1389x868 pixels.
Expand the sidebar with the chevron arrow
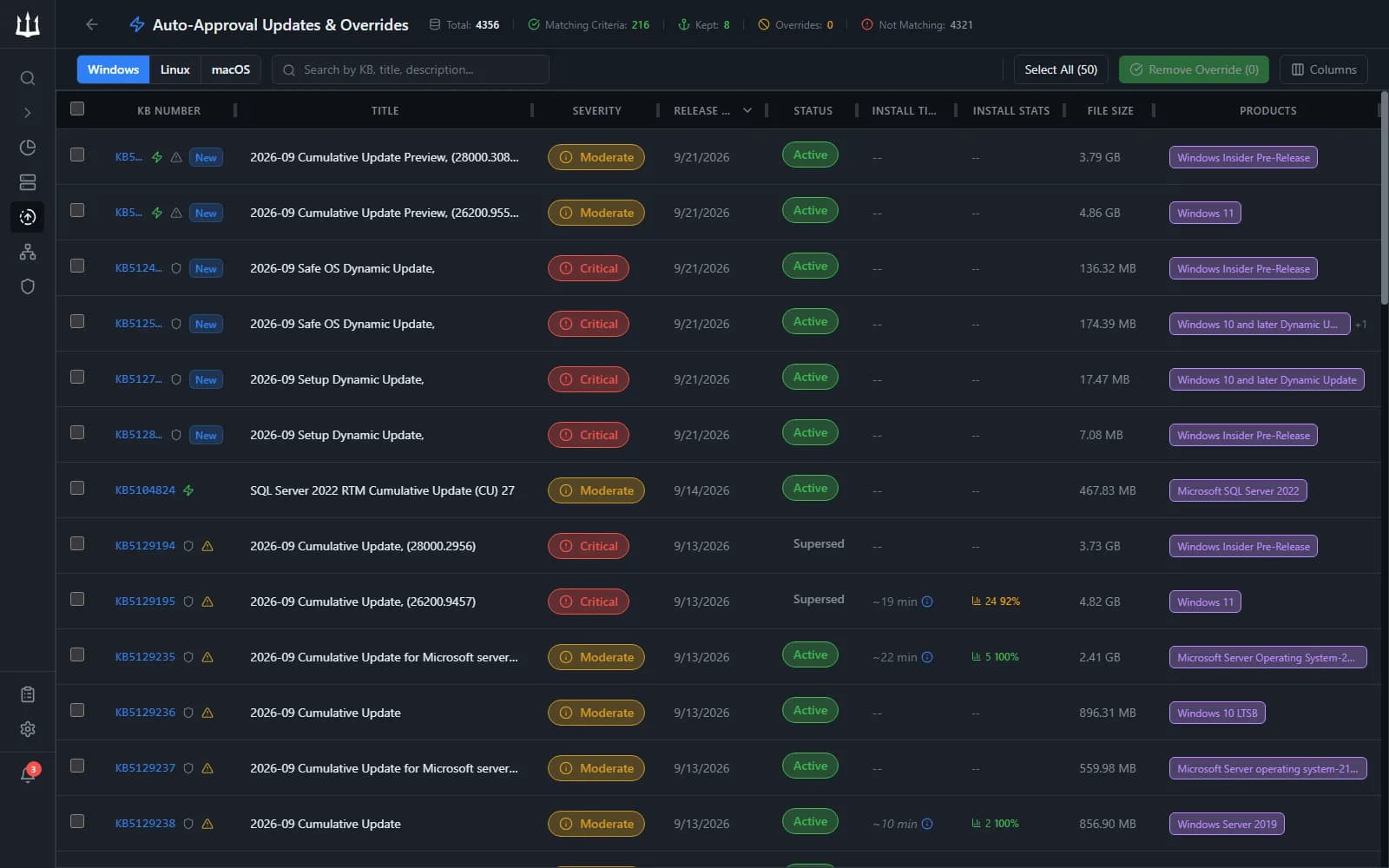point(28,113)
